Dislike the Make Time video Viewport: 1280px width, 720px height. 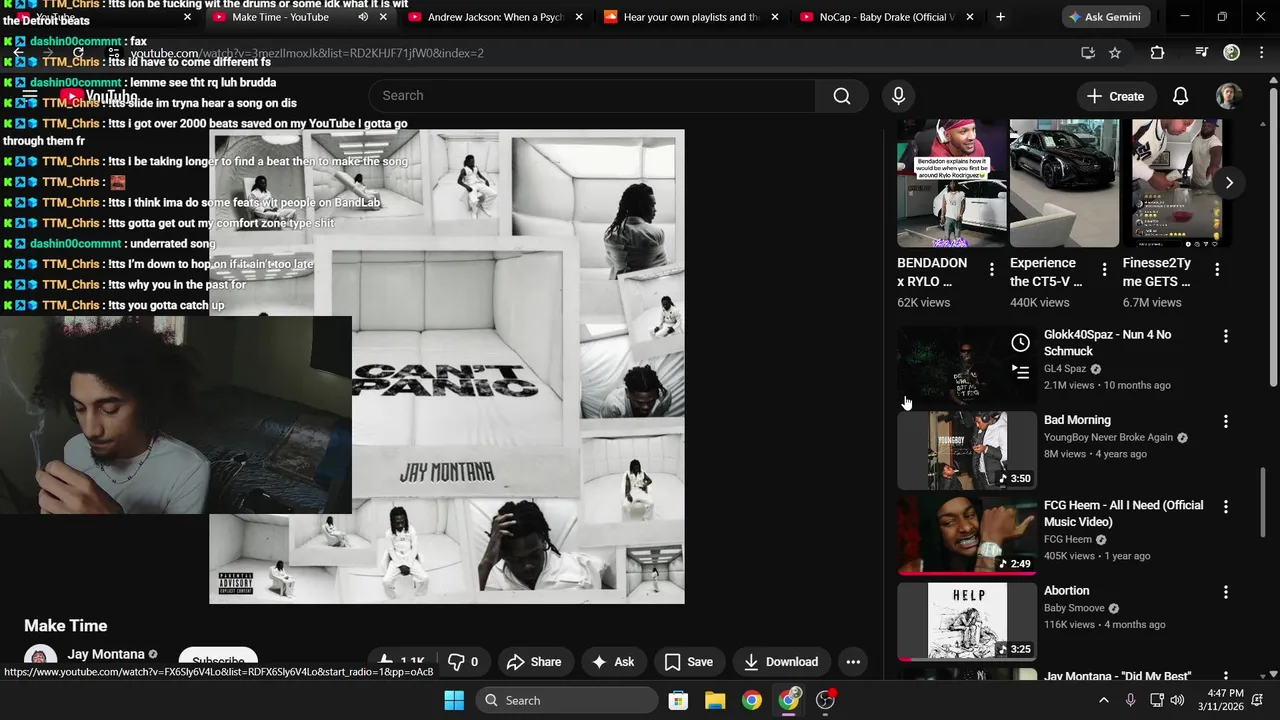(x=463, y=662)
